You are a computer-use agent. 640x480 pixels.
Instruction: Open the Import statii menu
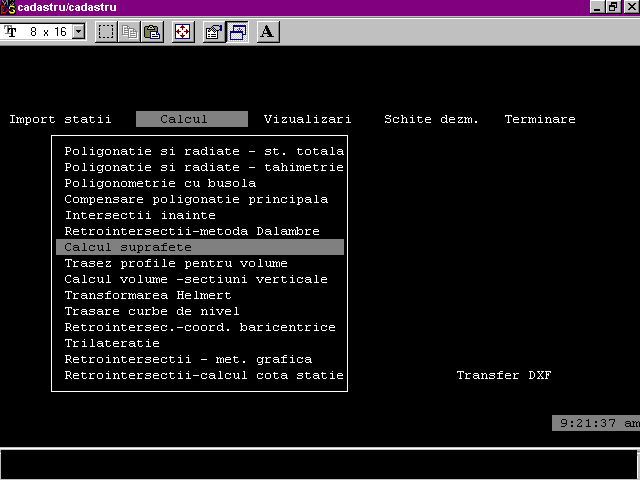[x=60, y=119]
